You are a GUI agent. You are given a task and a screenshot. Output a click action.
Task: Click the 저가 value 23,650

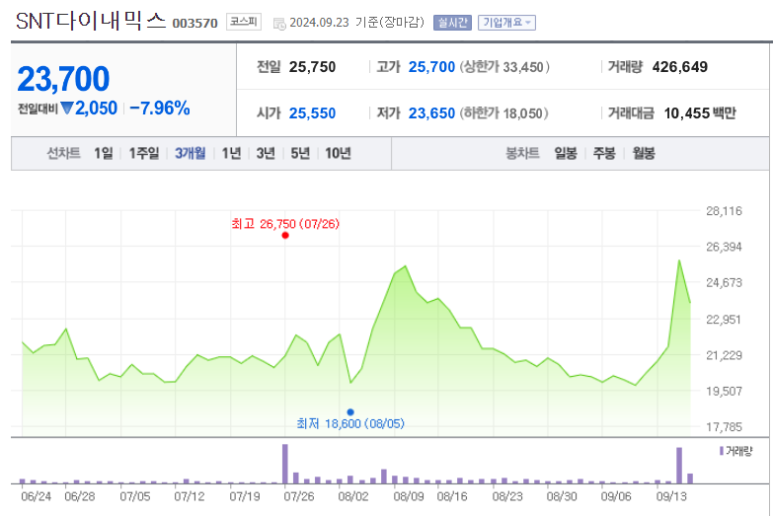pyautogui.click(x=431, y=113)
